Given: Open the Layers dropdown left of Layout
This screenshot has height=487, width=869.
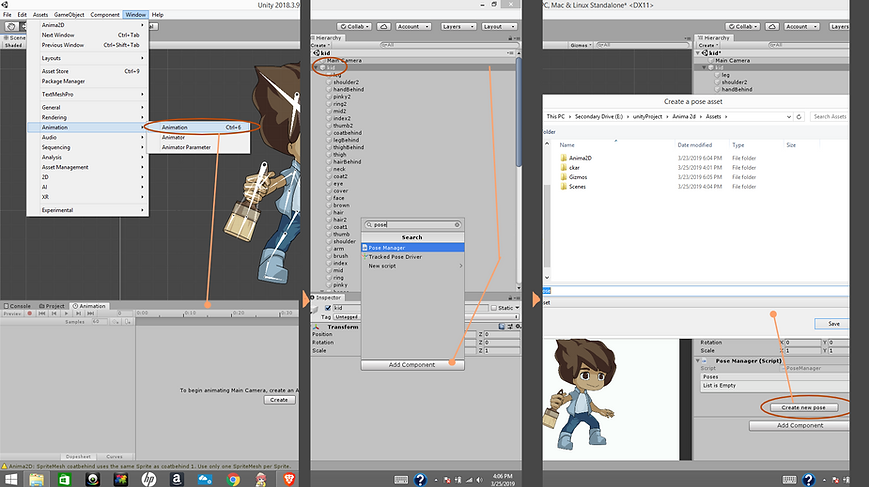Looking at the screenshot, I should point(458,26).
